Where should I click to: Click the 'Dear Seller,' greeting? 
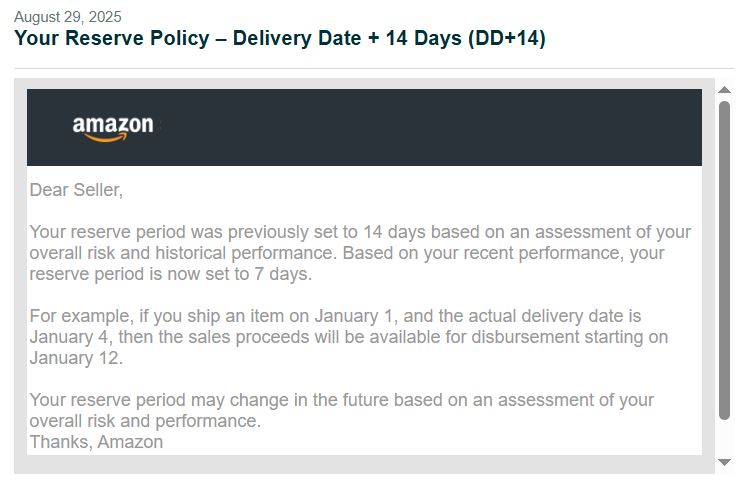76,190
